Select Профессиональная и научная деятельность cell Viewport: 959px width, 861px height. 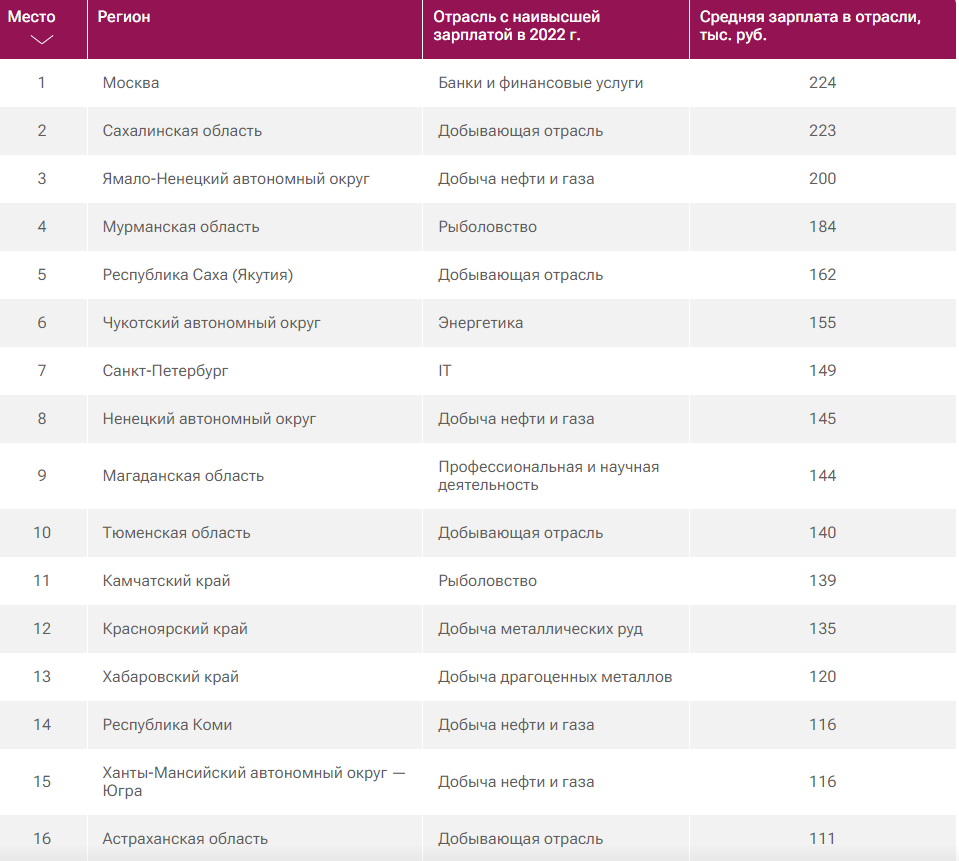548,476
